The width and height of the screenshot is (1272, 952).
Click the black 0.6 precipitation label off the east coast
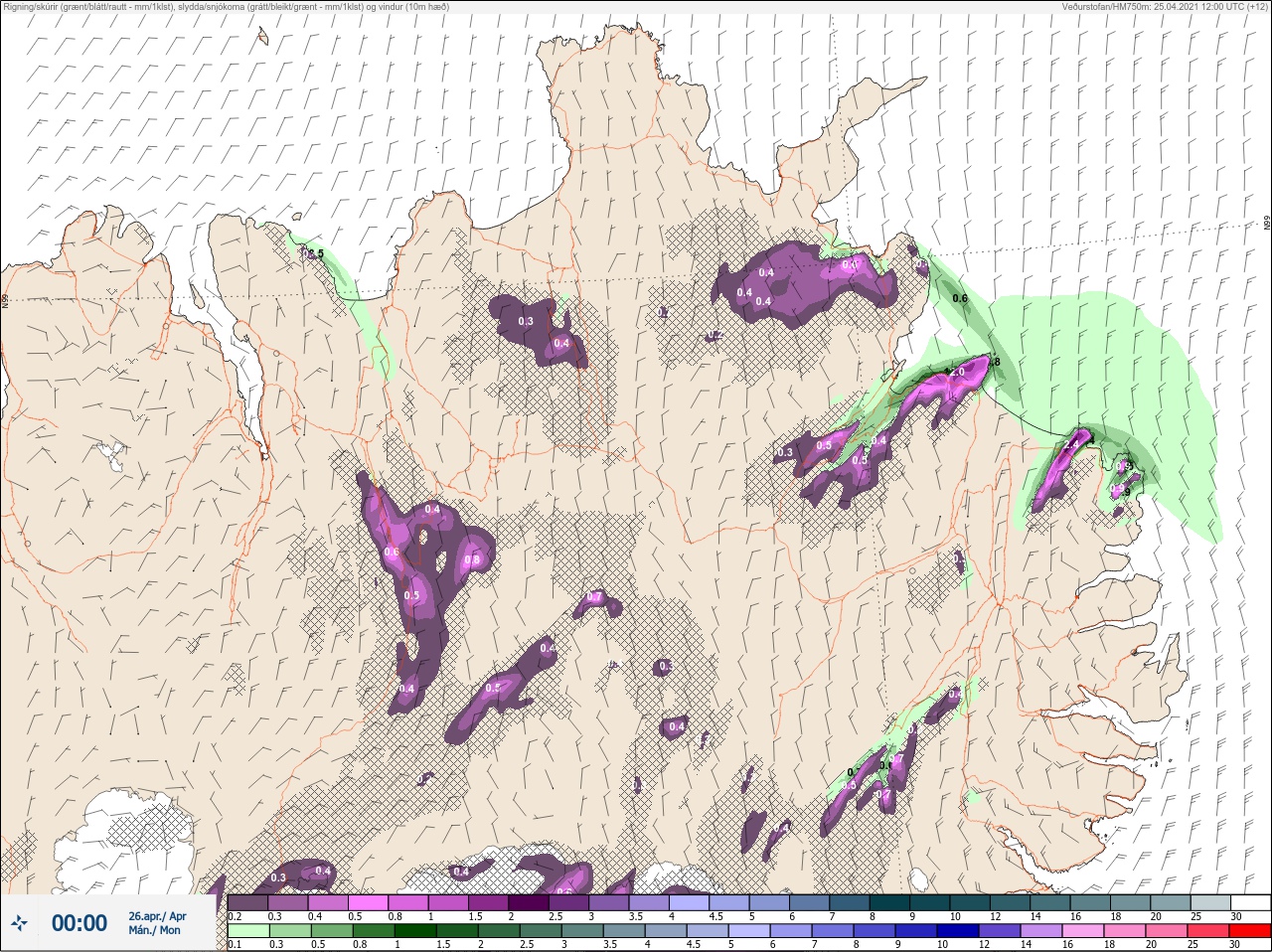coord(960,298)
